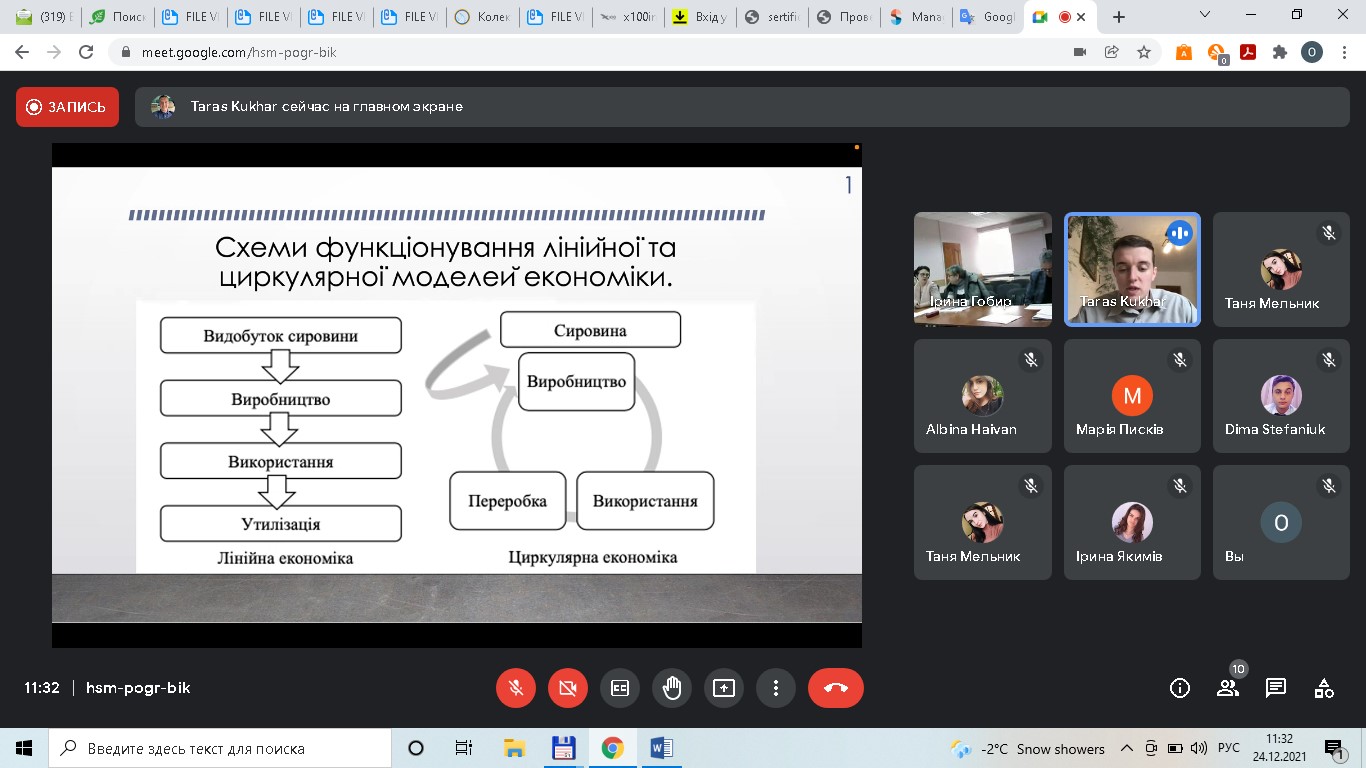Go back to the previous browser page

pyautogui.click(x=22, y=52)
